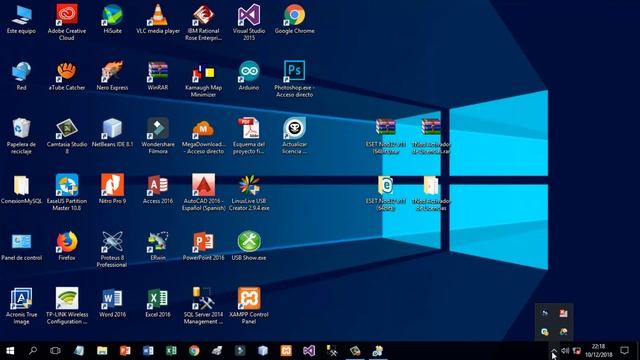Open the network status tray icon
Screen dimensions: 640x360
pos(577,351)
